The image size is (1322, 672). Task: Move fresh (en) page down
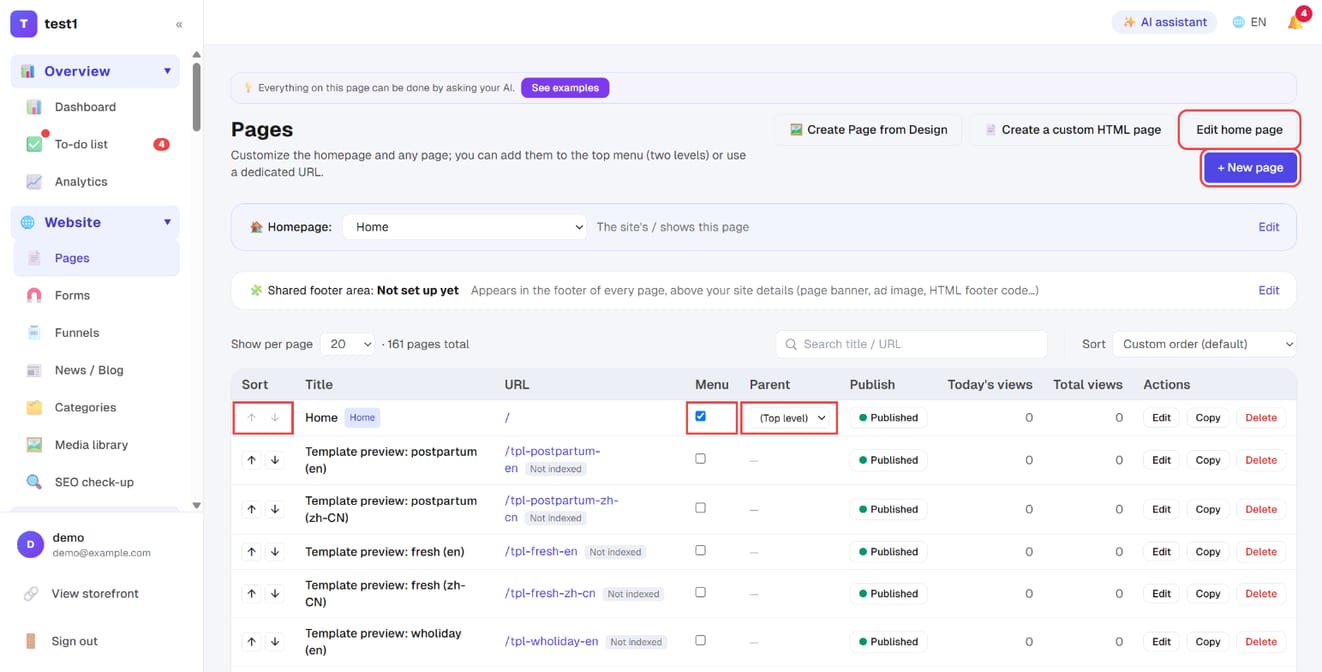point(275,552)
